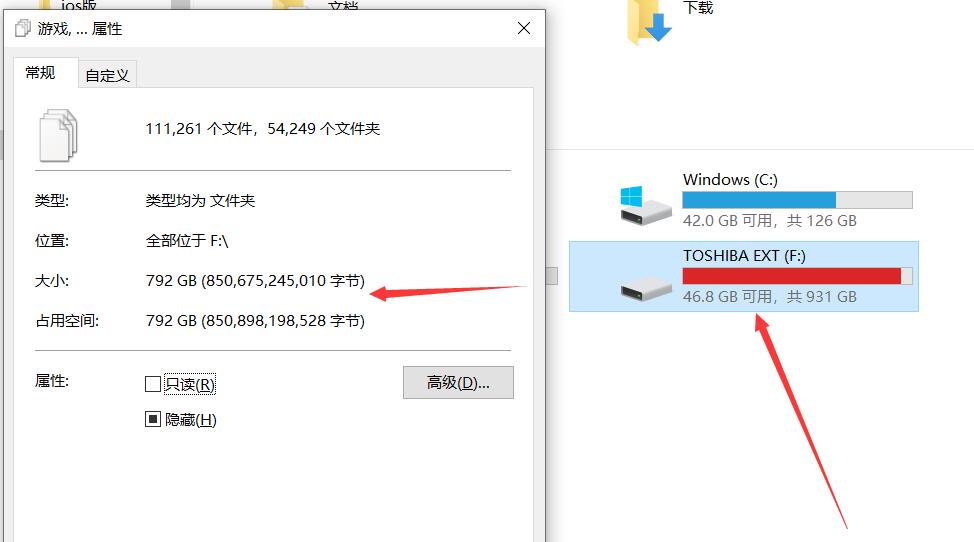Click the 全部位于 F:\ location text
Viewport: 974px width, 542px height.
click(187, 240)
